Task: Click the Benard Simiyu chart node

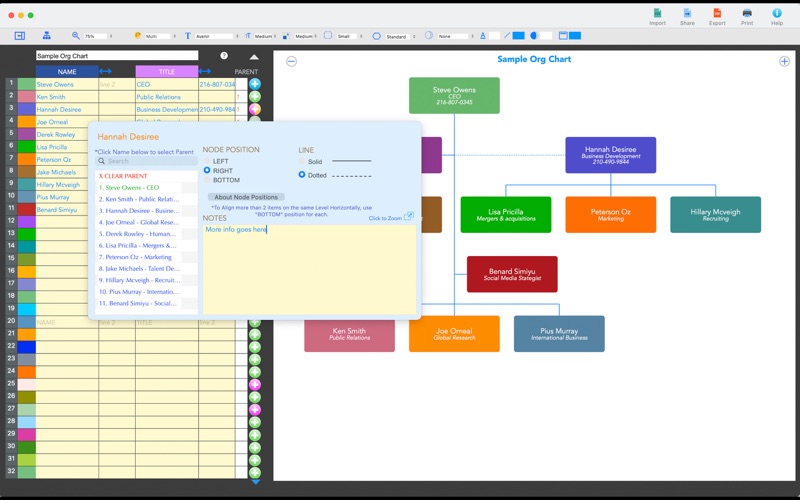Action: 512,274
